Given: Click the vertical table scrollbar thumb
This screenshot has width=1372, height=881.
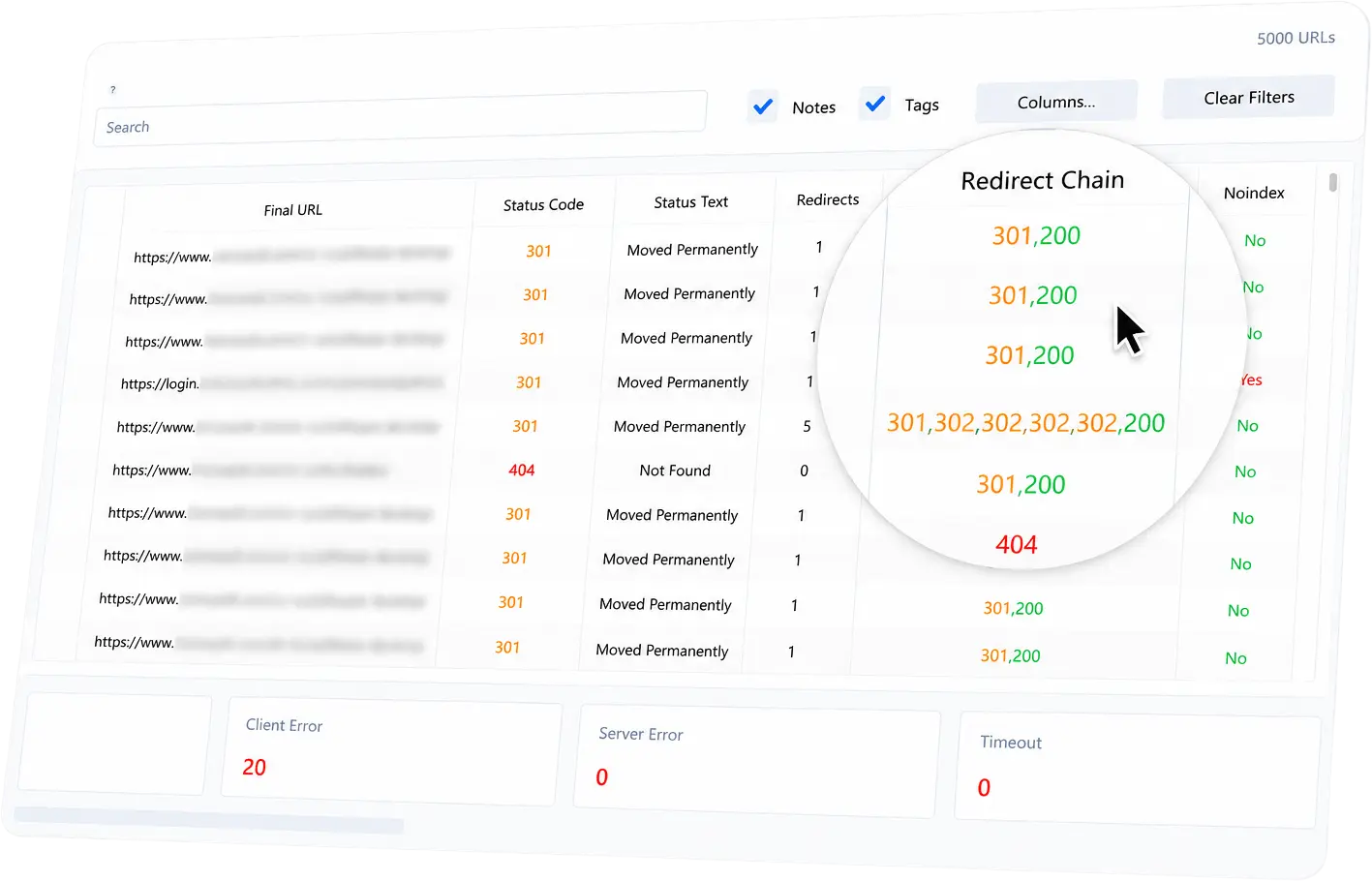Looking at the screenshot, I should coord(1333,182).
